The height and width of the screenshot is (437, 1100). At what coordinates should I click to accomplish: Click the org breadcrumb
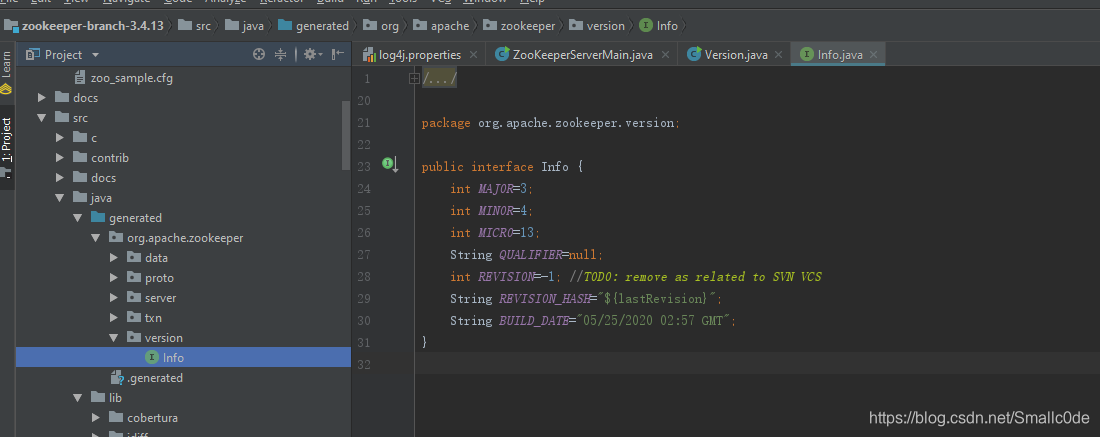[381, 26]
